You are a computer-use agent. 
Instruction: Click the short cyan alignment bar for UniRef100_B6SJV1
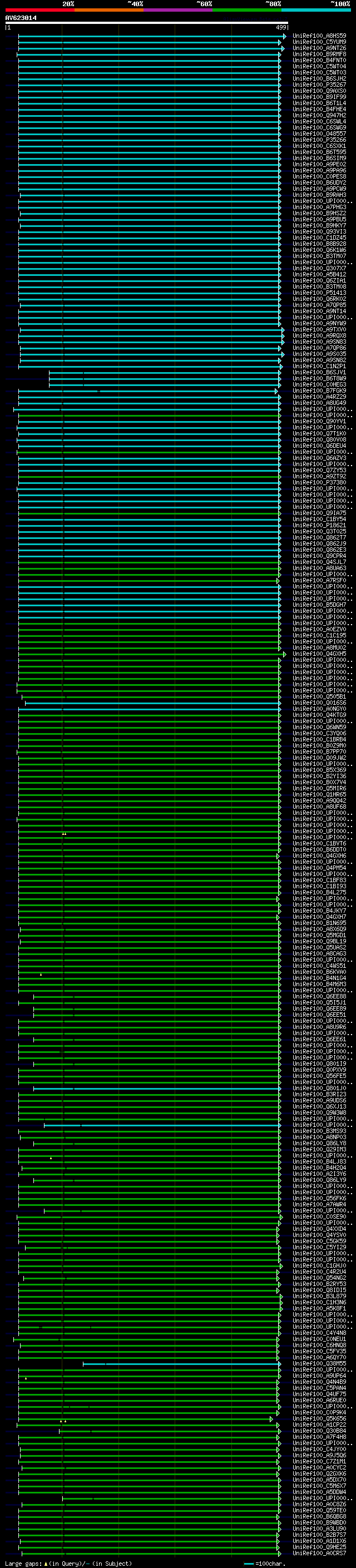click(164, 373)
